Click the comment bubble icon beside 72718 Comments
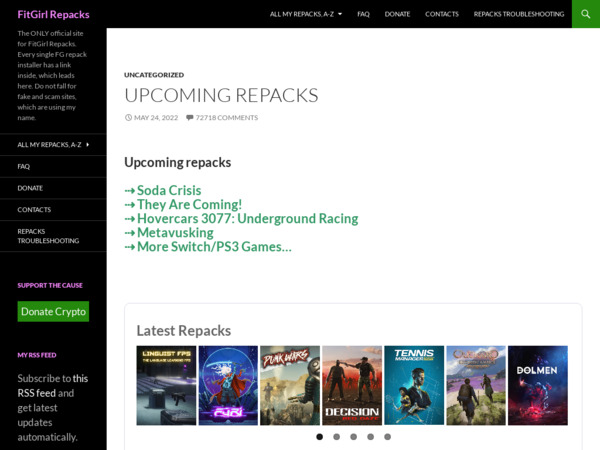Image resolution: width=600 pixels, height=450 pixels. pos(189,117)
